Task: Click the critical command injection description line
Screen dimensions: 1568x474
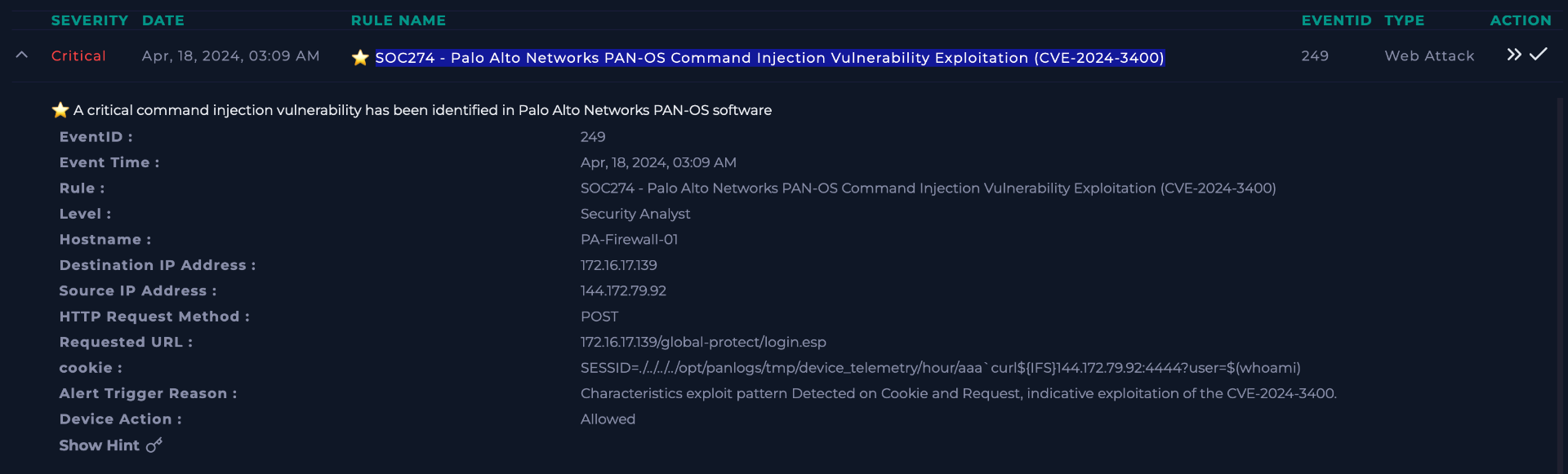Action: pyautogui.click(x=422, y=110)
